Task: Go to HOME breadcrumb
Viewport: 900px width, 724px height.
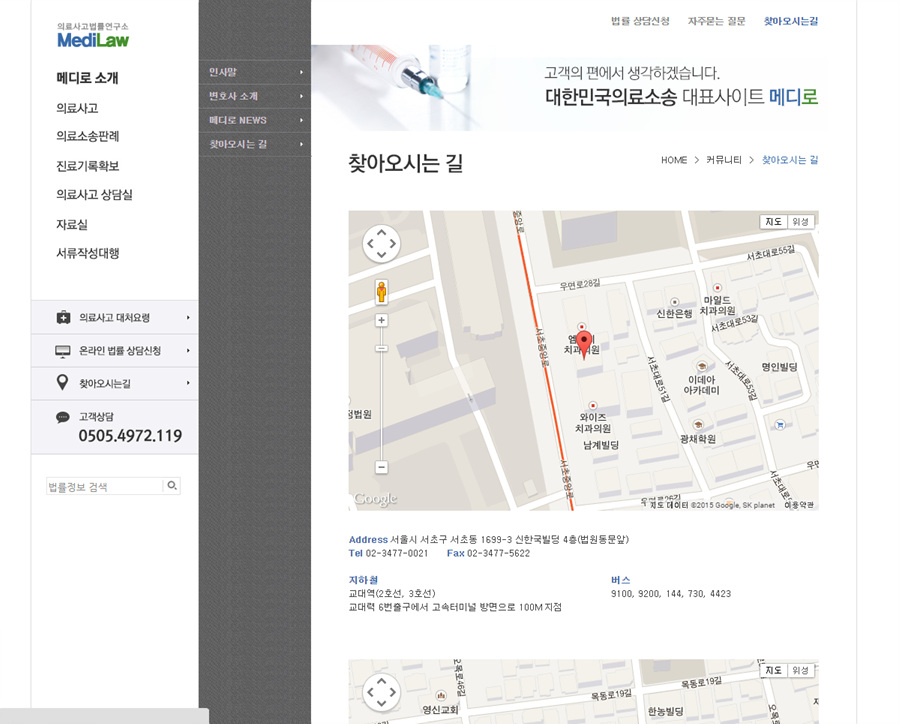Action: pyautogui.click(x=674, y=160)
